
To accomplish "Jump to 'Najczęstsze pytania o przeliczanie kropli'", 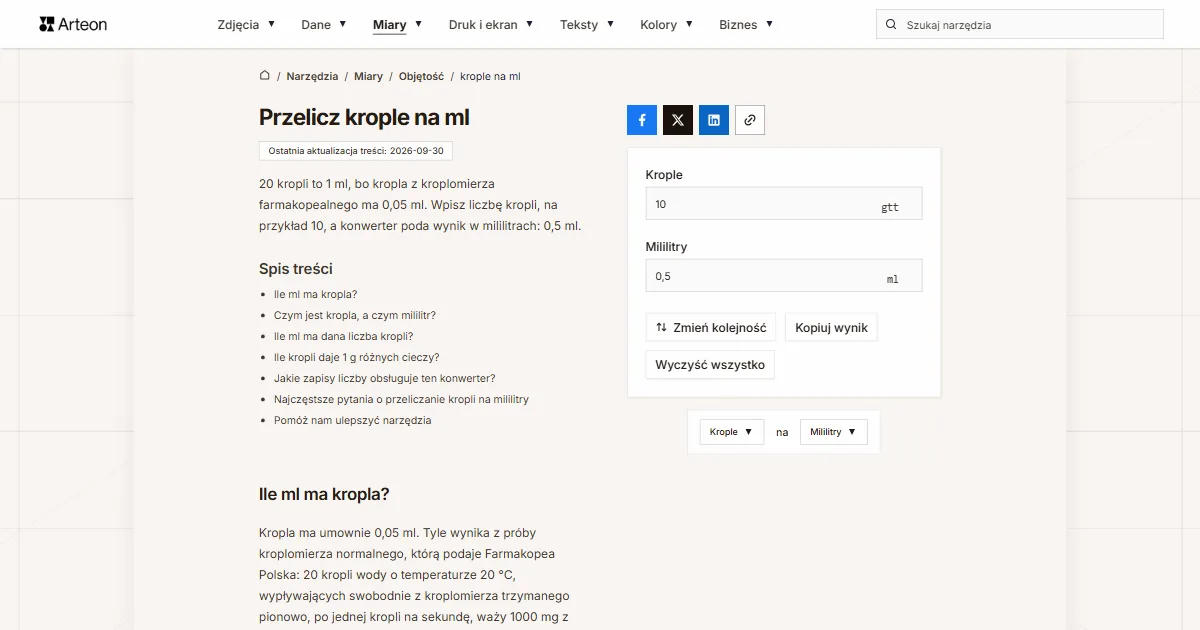I will click(401, 399).
